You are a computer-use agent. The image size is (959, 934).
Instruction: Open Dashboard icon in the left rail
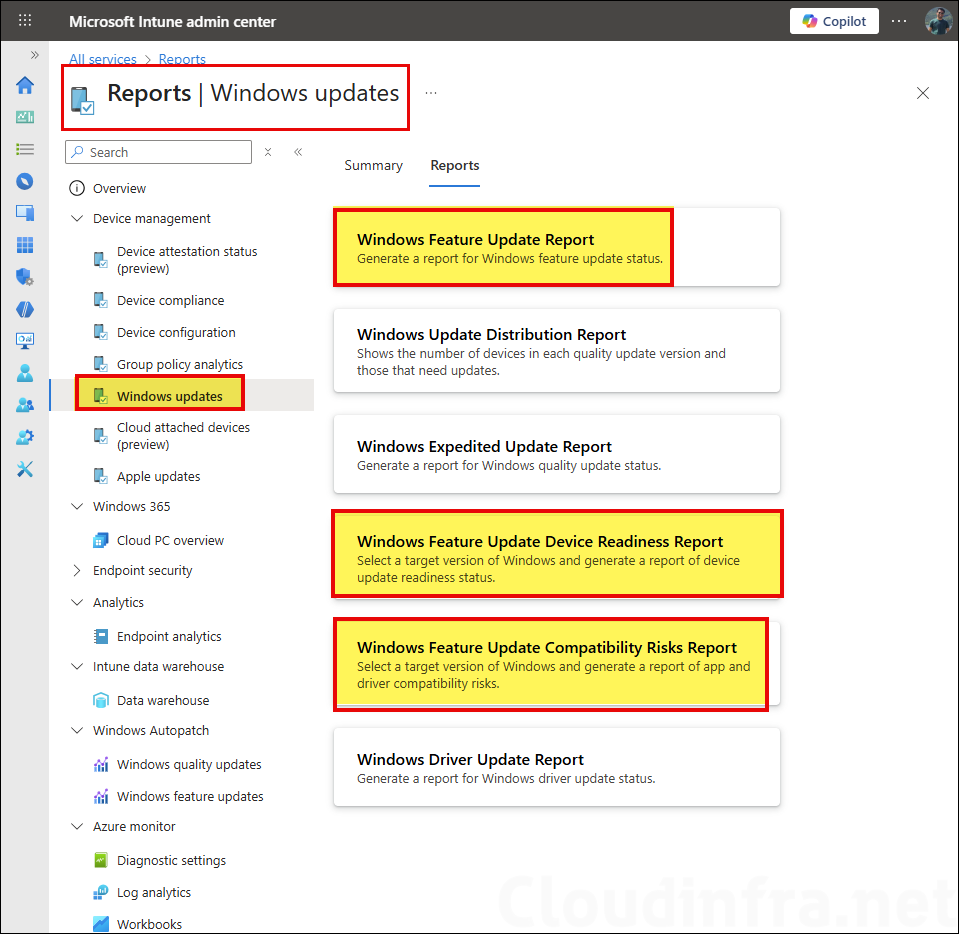point(25,117)
